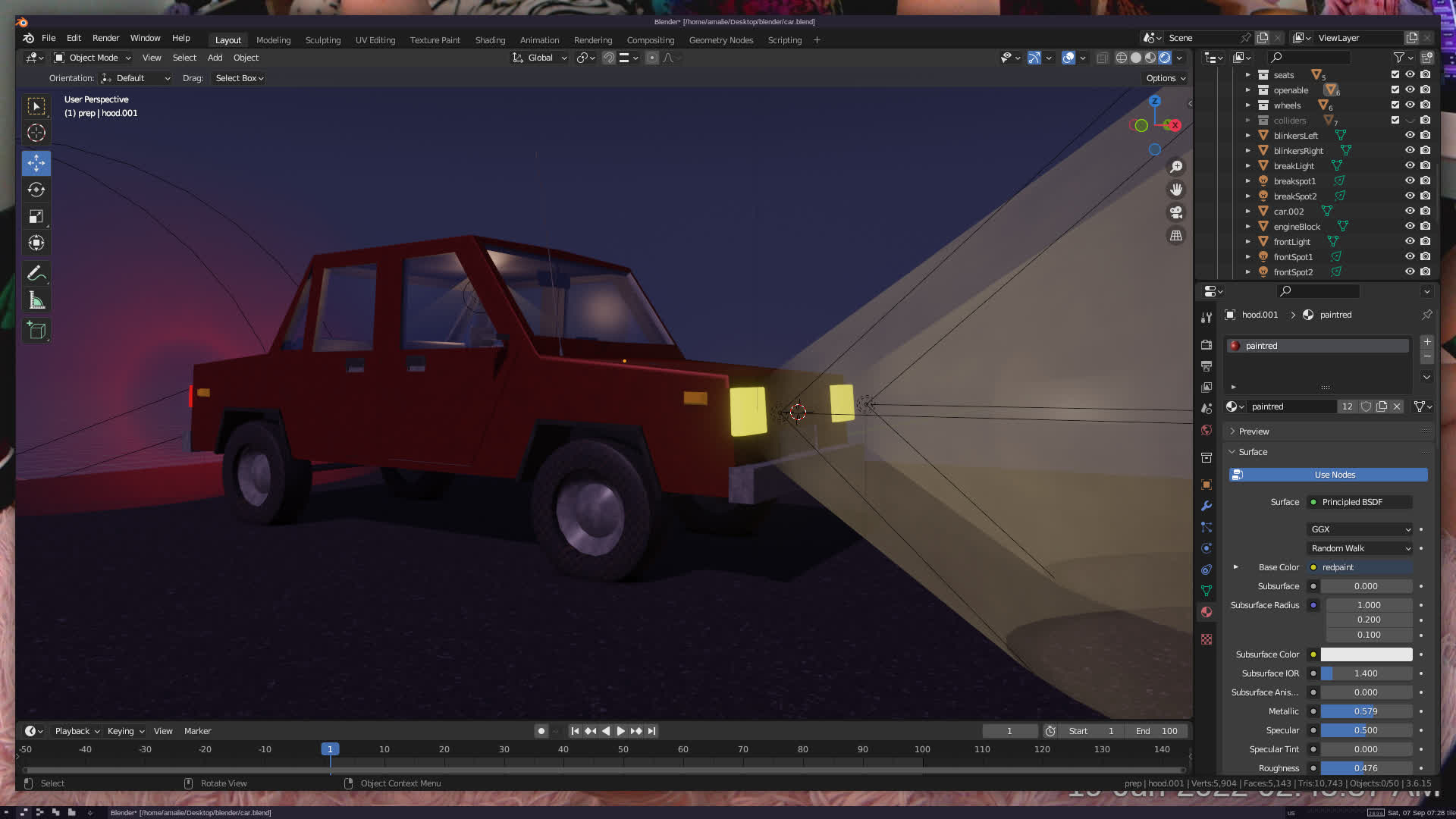Select the Add Cube tool
The height and width of the screenshot is (819, 1456).
36,330
